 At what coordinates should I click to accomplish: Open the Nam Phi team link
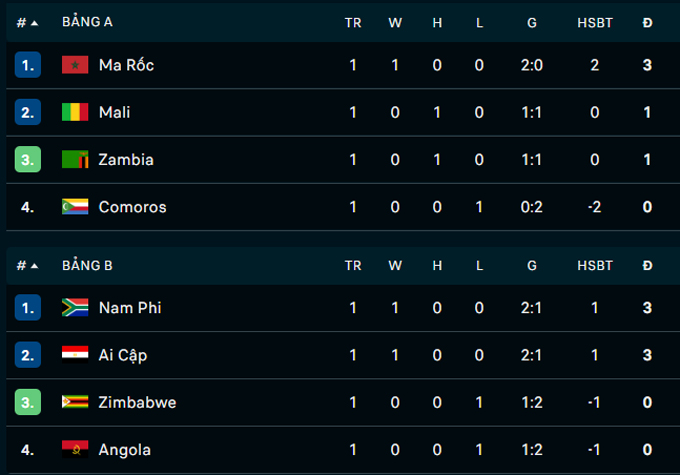(x=130, y=308)
